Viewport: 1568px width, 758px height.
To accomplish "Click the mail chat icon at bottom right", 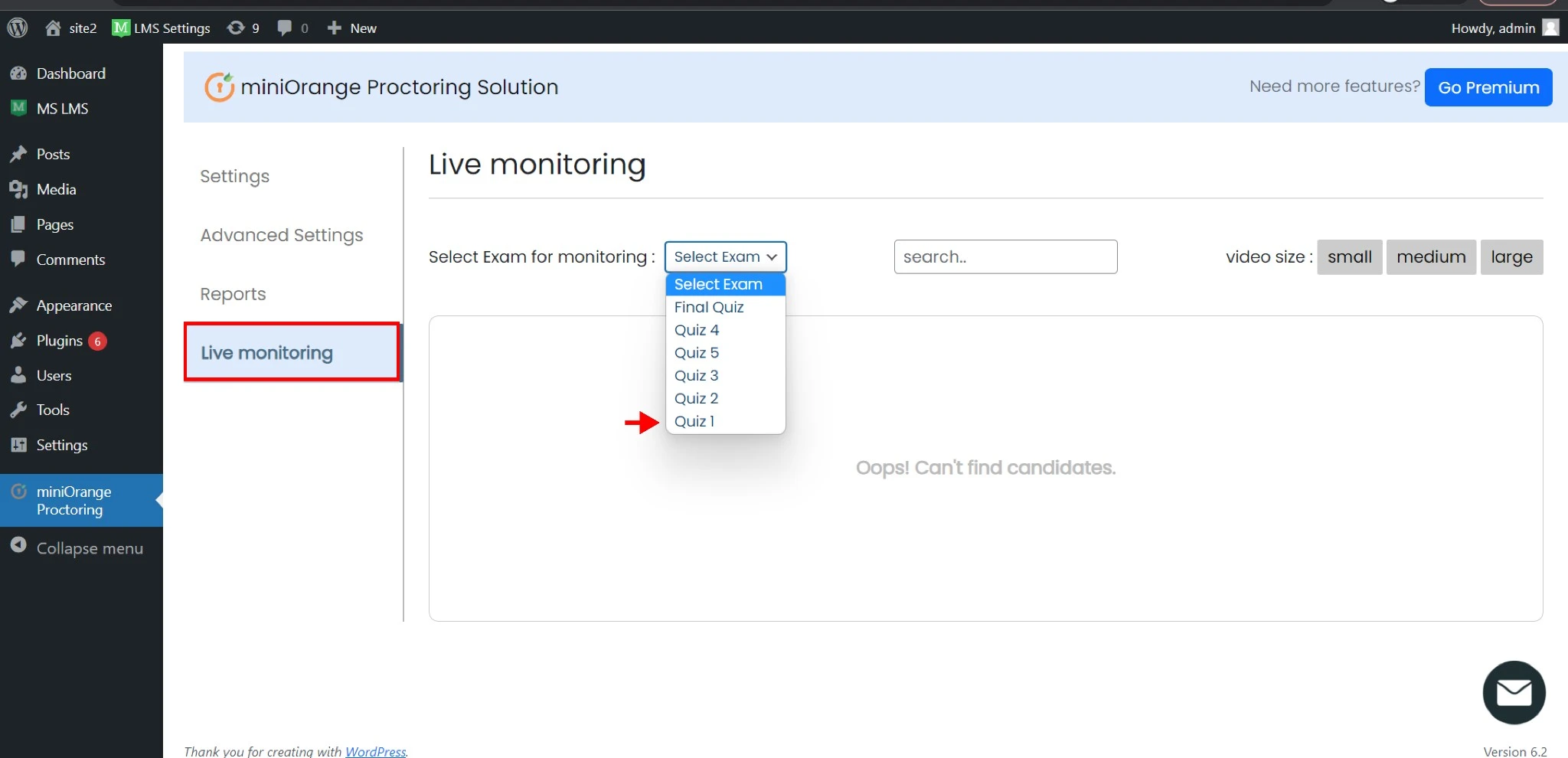I will coord(1513,692).
